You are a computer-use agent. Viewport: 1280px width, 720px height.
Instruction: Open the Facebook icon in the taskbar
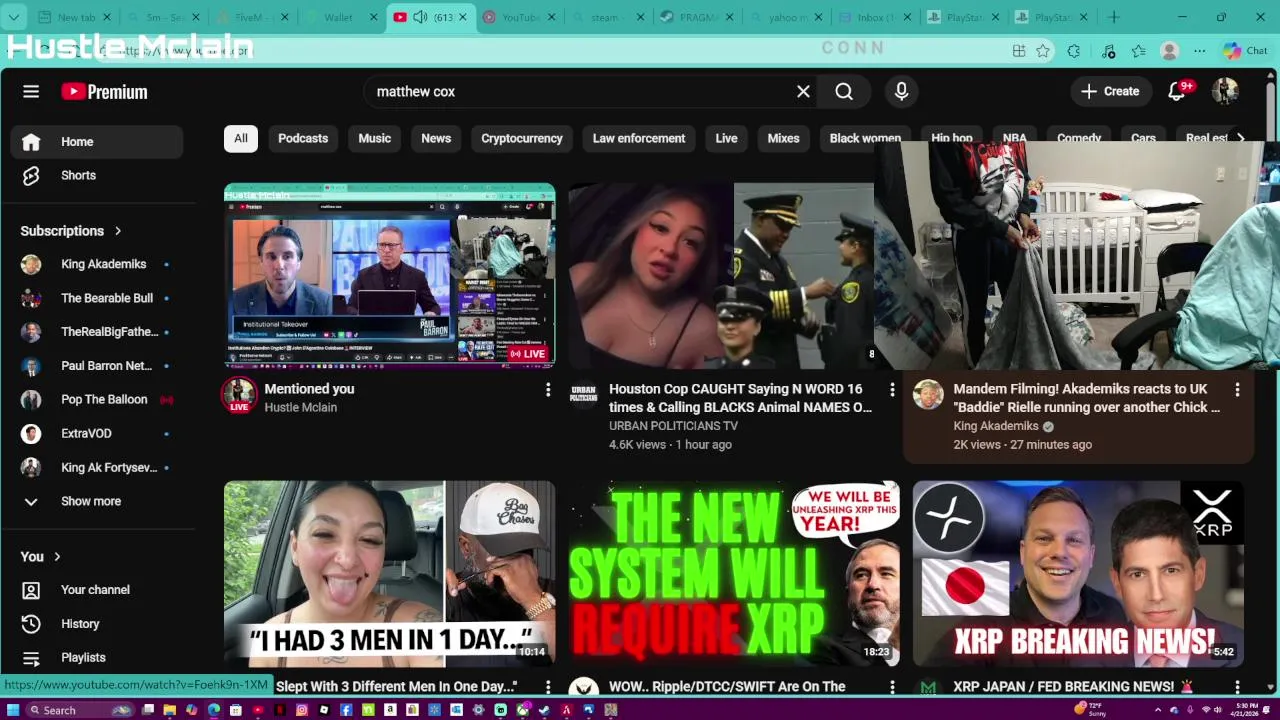pyautogui.click(x=346, y=710)
